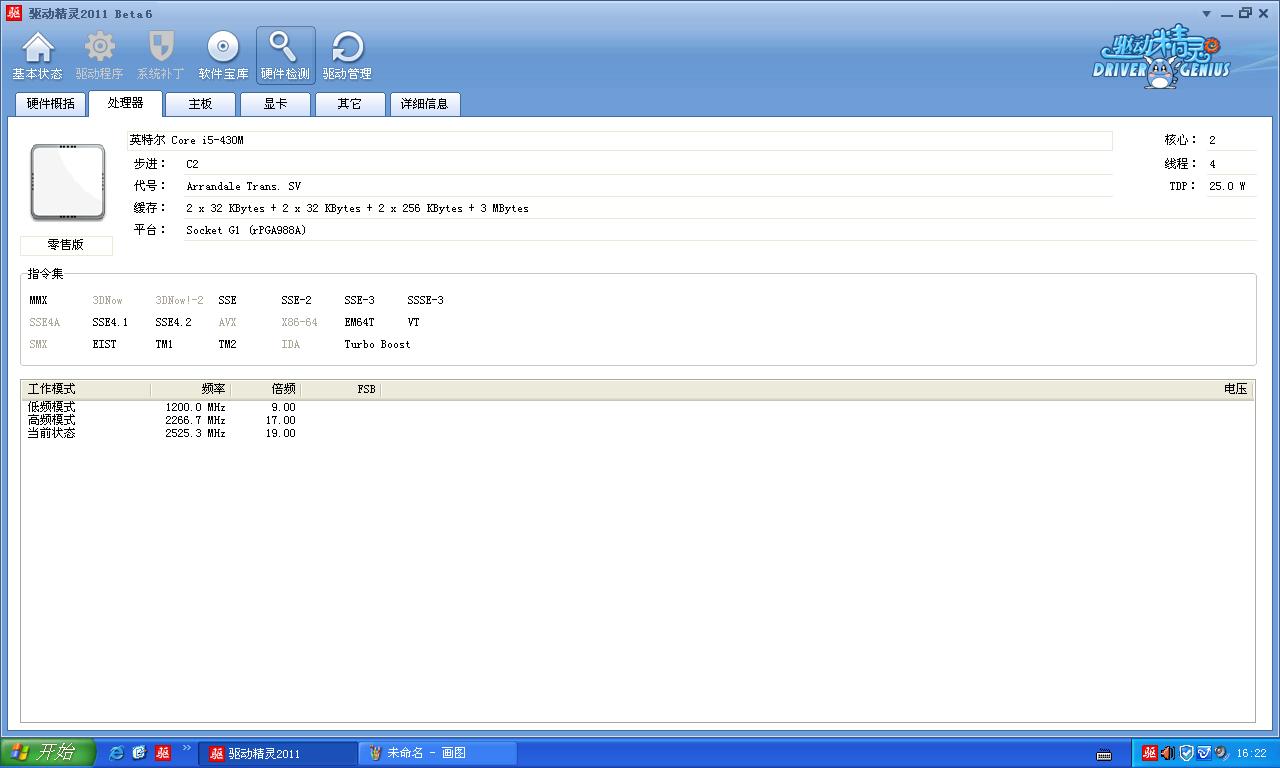This screenshot has height=768, width=1280.
Task: Click the 2525.3 MHz current frequency value
Action: pos(195,433)
